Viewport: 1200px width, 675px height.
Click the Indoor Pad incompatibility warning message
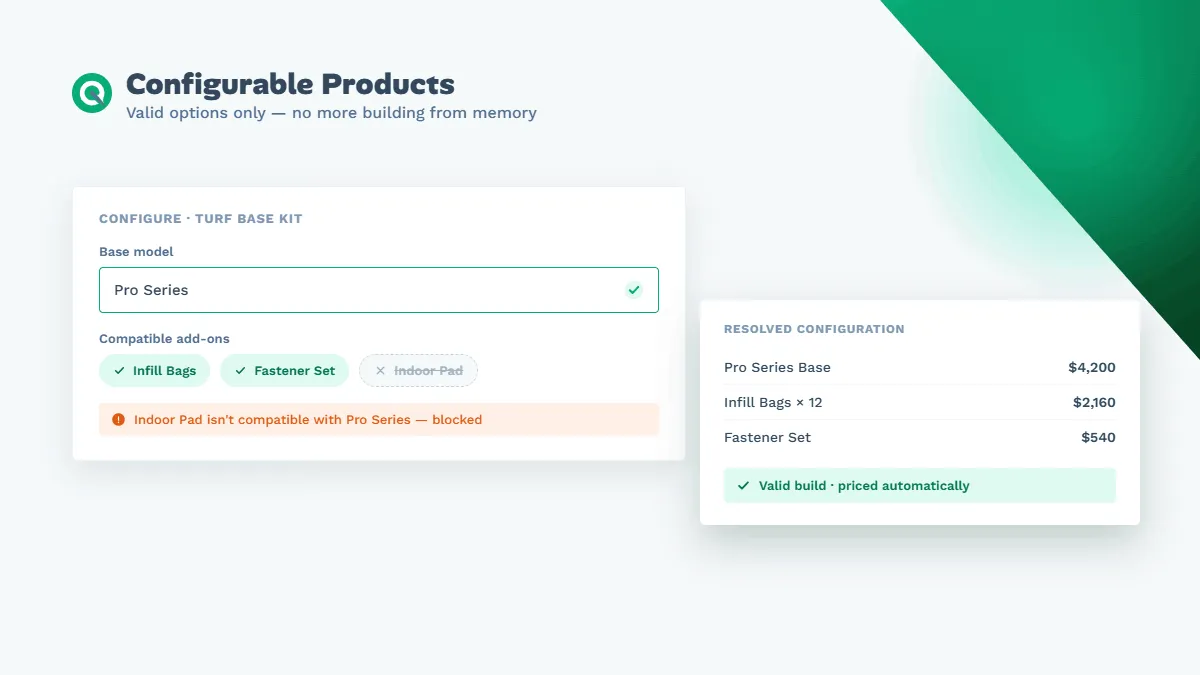(379, 420)
